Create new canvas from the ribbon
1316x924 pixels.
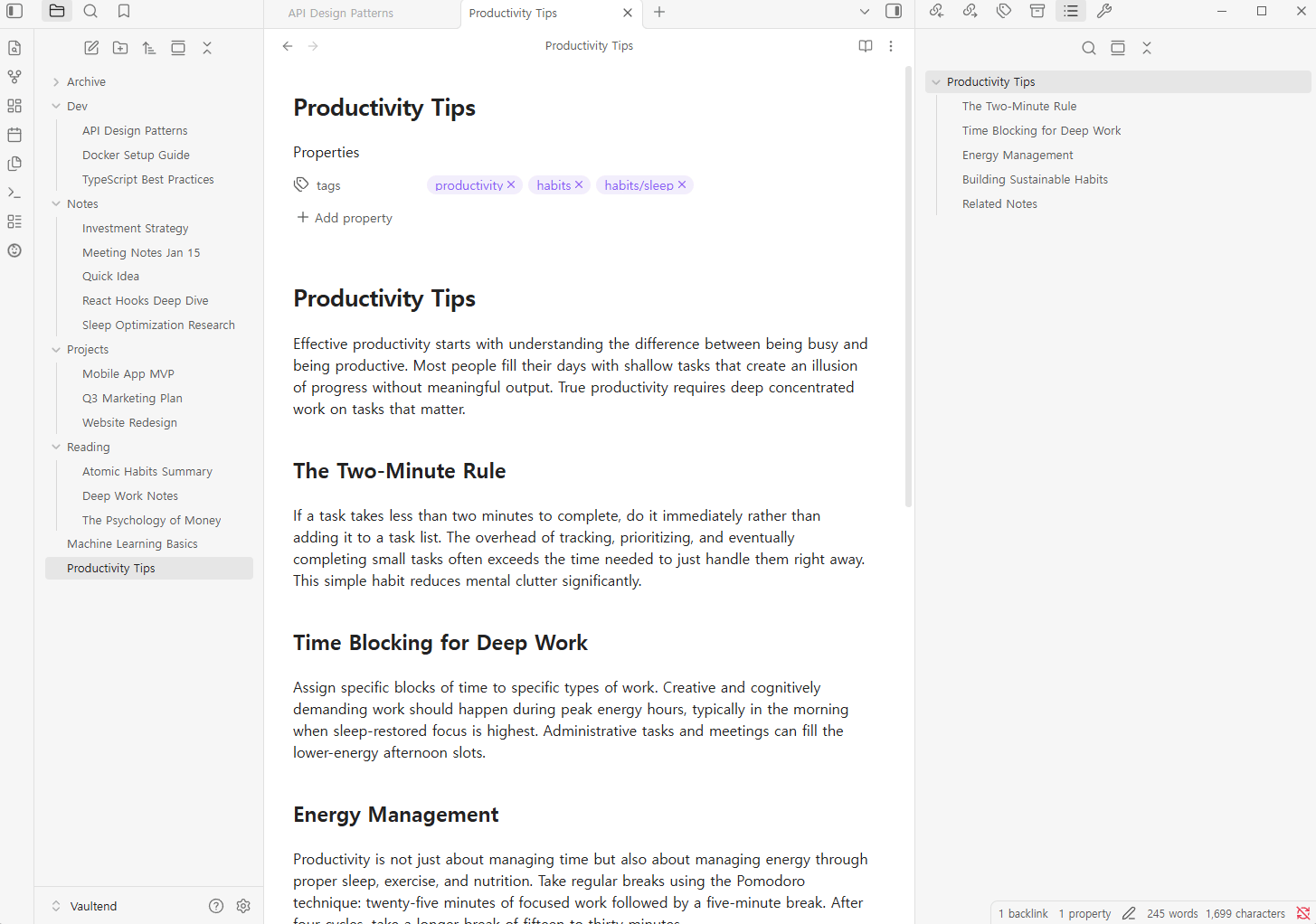coord(14,106)
